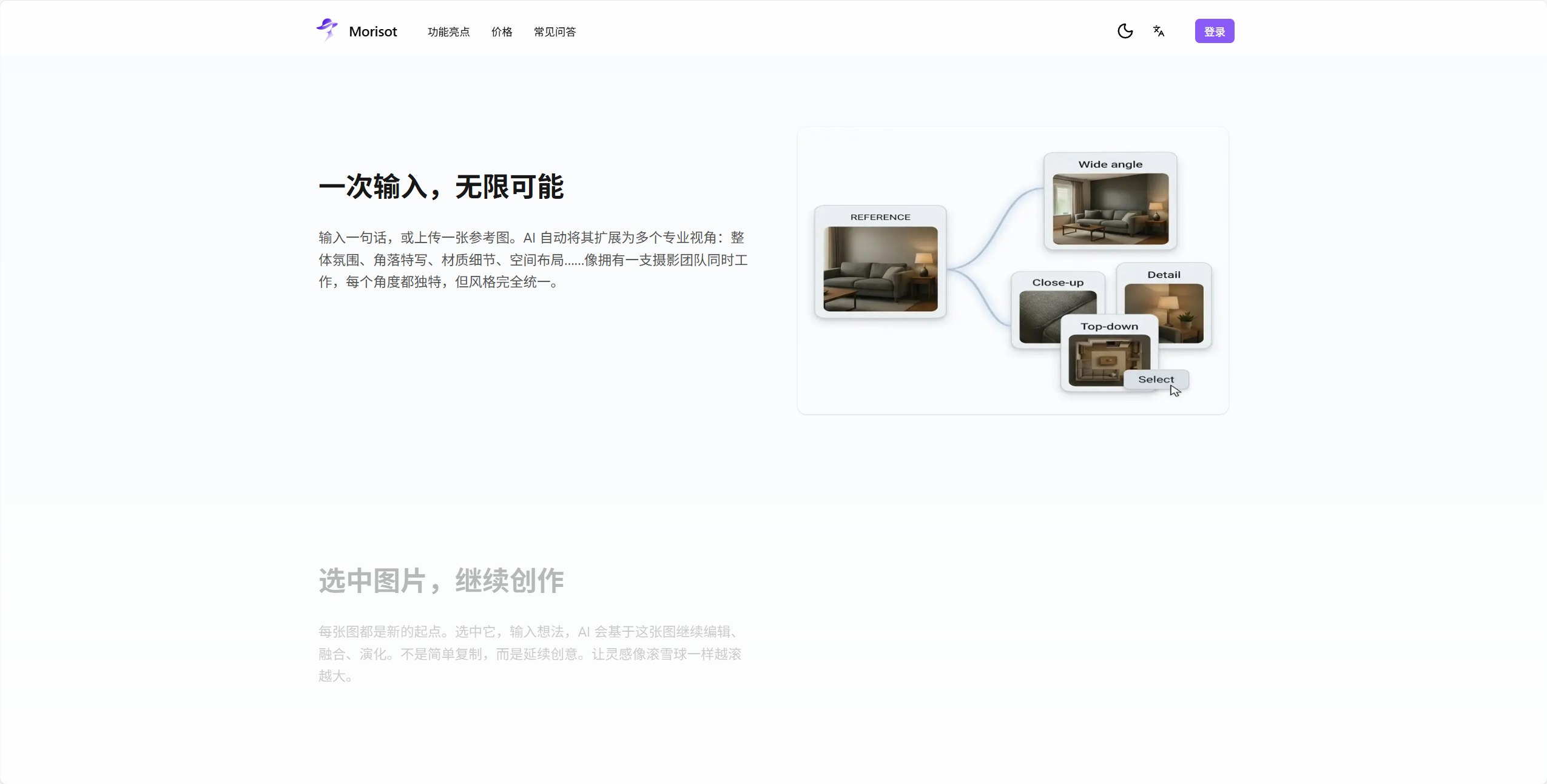The image size is (1547, 784).
Task: Click the faded paragraph about continuing edits
Action: click(530, 654)
